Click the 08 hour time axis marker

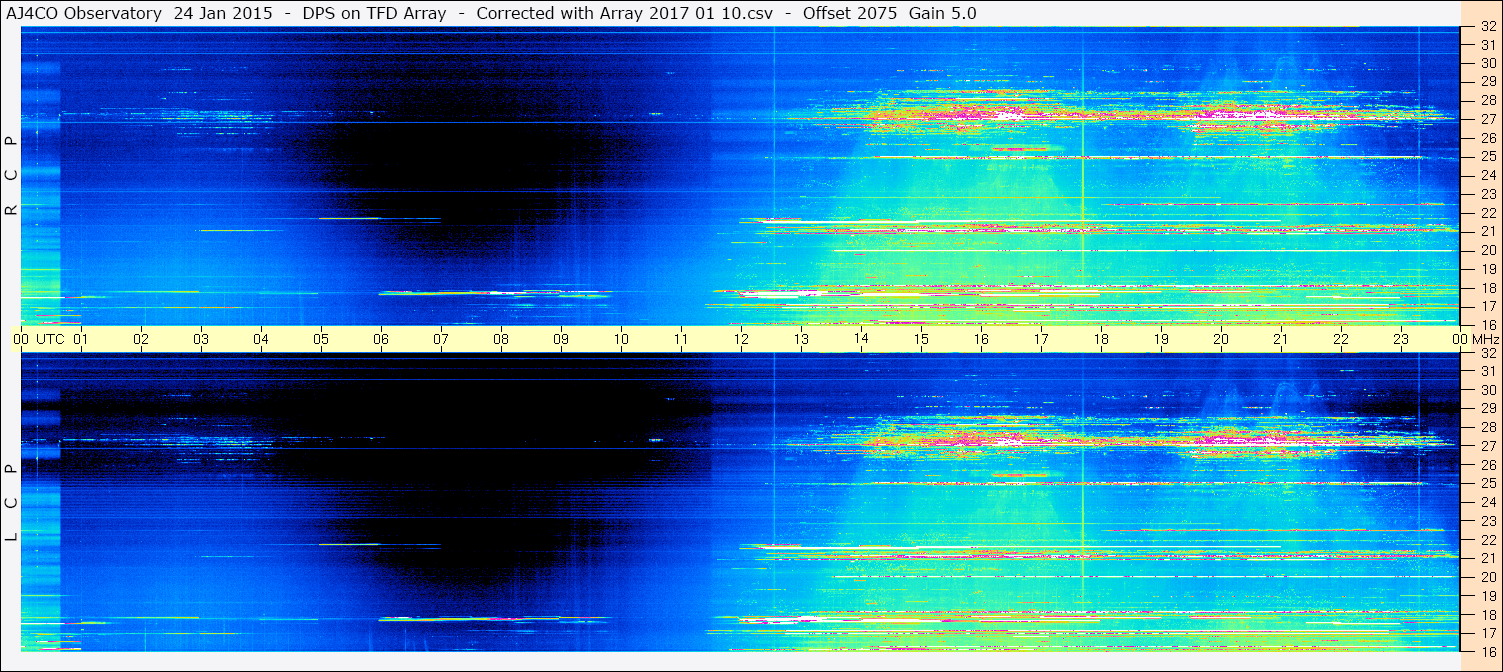(501, 339)
